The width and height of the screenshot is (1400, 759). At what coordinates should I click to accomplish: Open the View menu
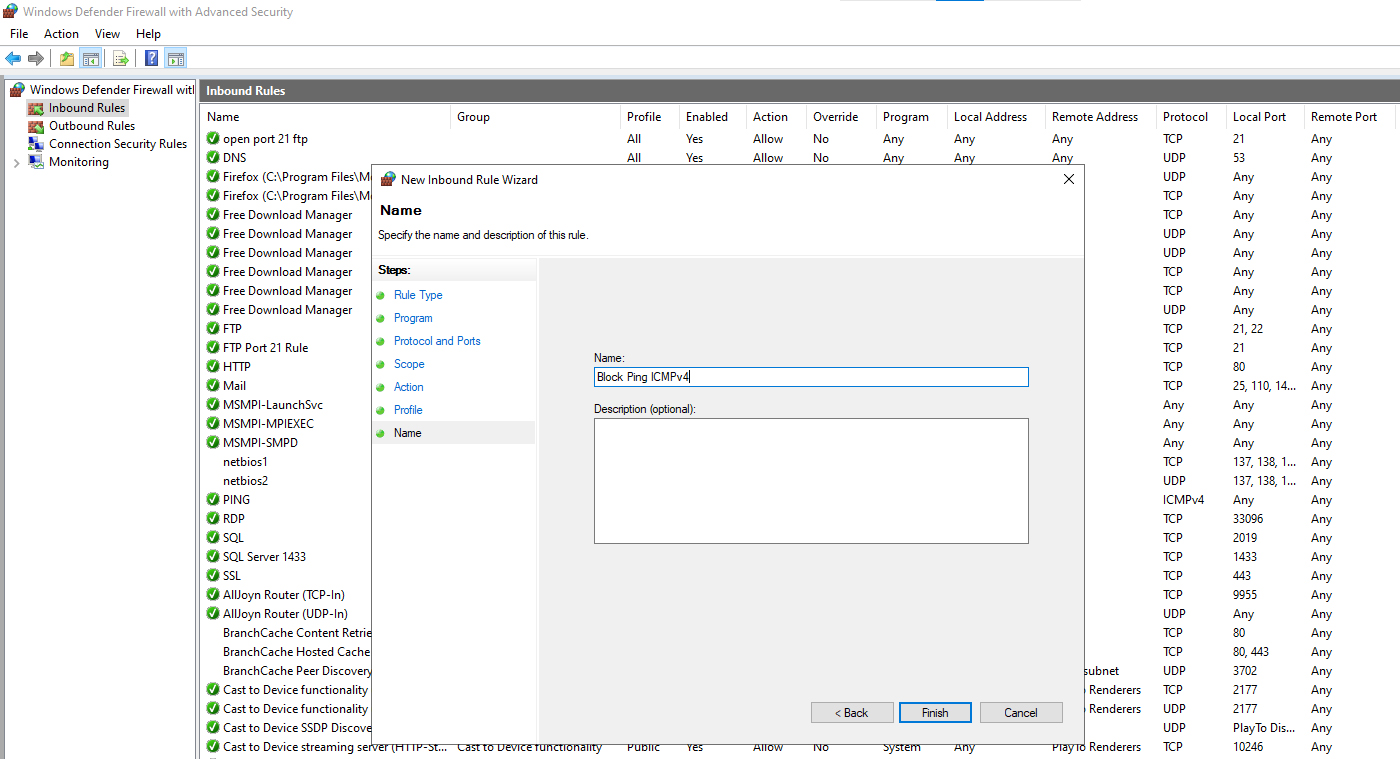107,34
